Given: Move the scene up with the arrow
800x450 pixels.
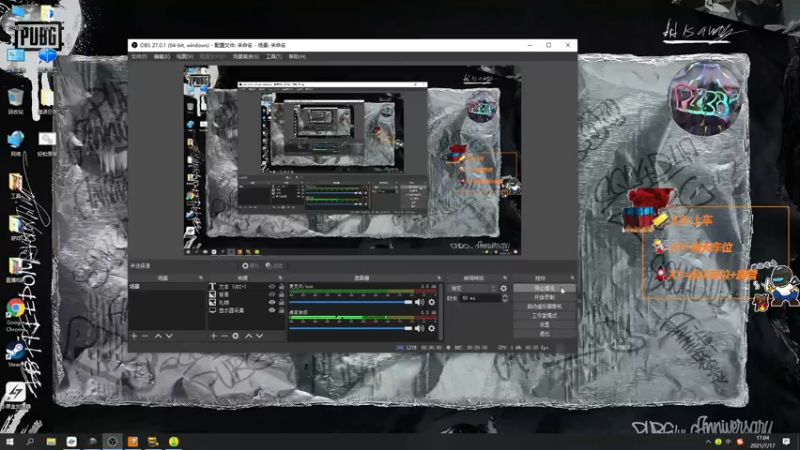Looking at the screenshot, I should coord(158,336).
